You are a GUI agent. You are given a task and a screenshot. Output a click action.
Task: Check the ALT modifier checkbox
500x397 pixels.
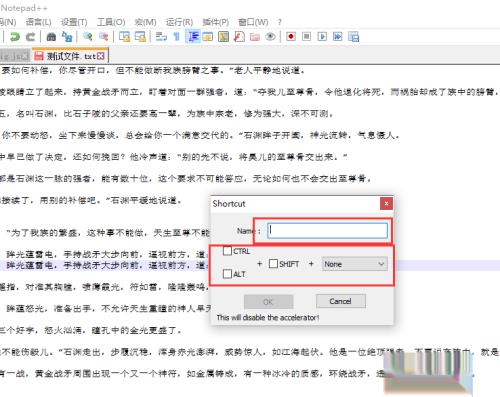(227, 274)
